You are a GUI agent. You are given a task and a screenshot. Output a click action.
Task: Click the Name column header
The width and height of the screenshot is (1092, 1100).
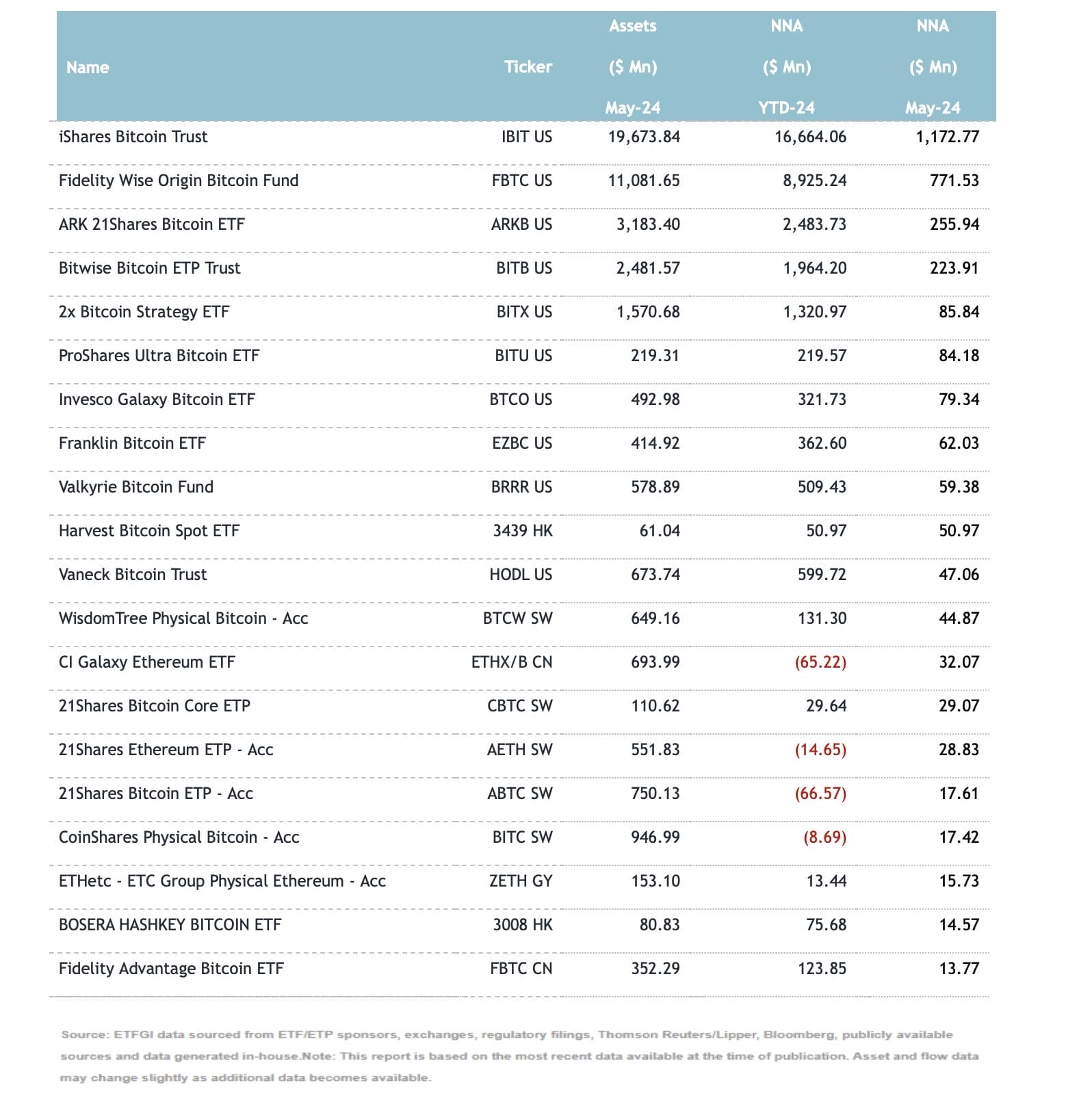[88, 67]
